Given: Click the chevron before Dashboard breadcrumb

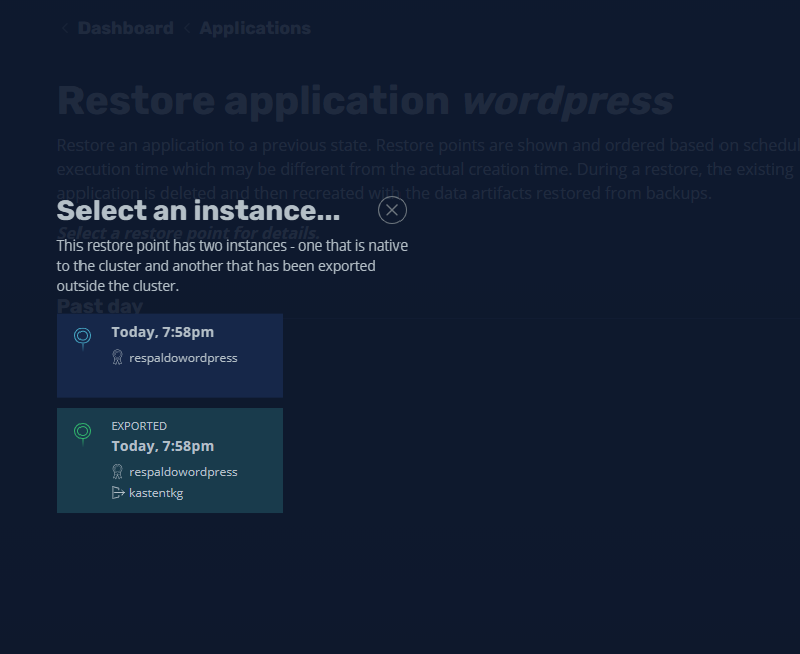Looking at the screenshot, I should point(65,29).
